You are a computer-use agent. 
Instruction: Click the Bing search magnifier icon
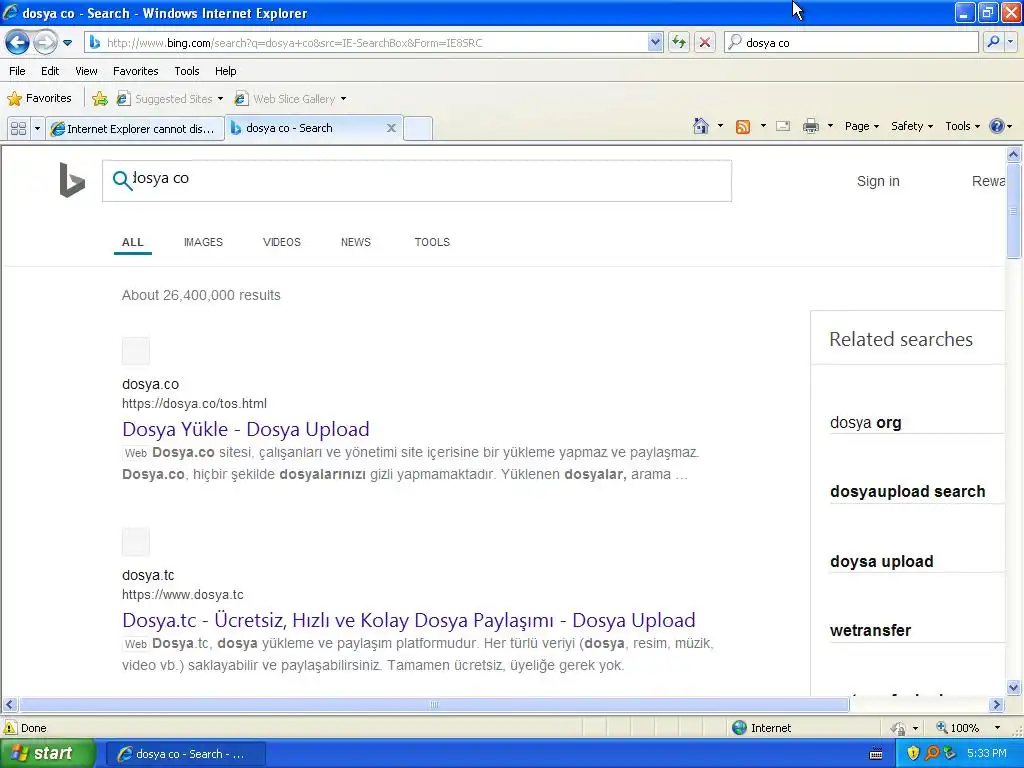(x=122, y=180)
